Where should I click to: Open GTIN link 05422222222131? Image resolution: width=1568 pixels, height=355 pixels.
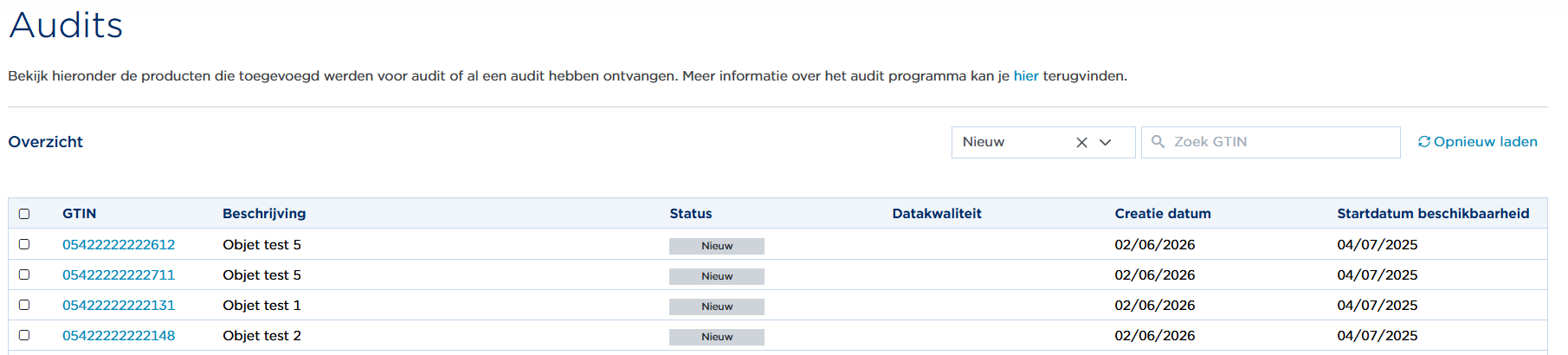(119, 306)
